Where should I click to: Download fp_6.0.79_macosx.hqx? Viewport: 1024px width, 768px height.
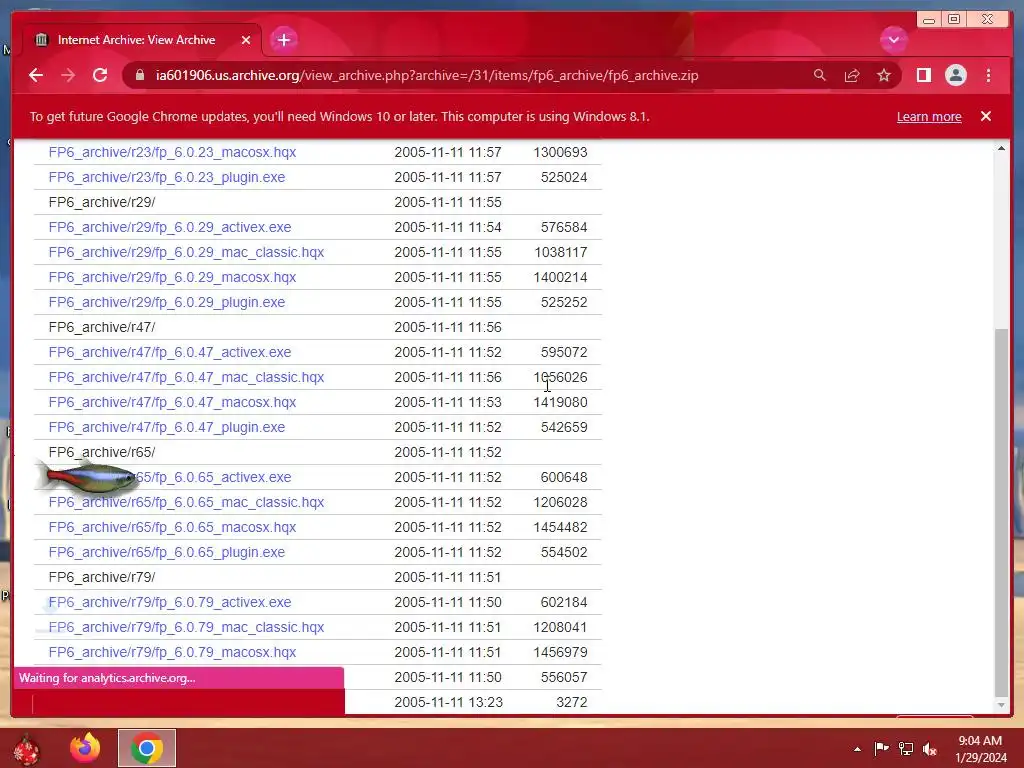click(x=172, y=652)
